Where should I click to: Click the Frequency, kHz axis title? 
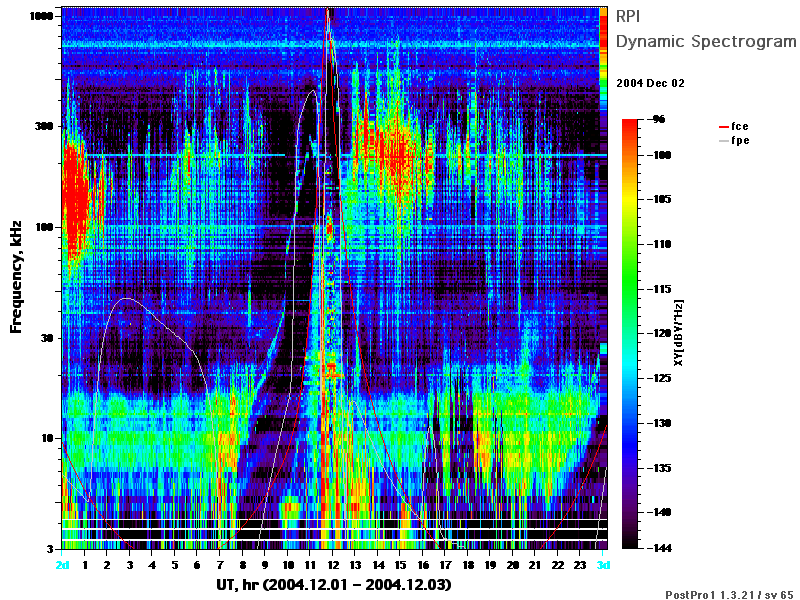coord(16,277)
